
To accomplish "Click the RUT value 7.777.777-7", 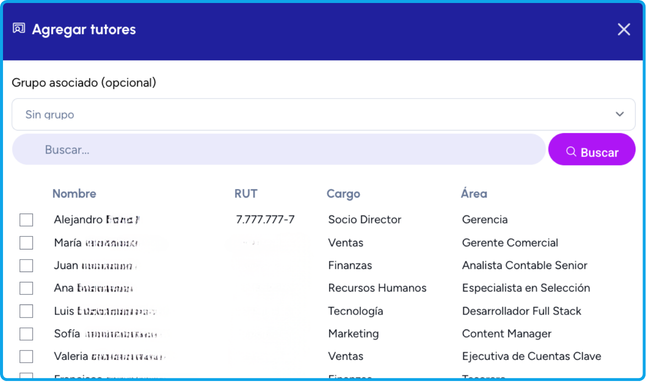I will [x=265, y=220].
